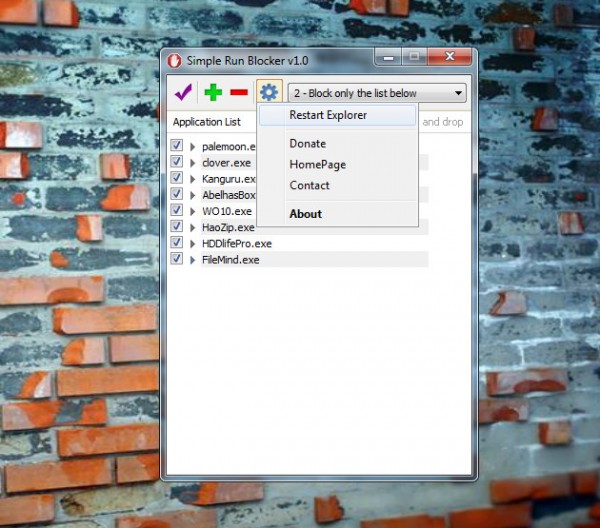
Task: Disable the WO10.exe checkbox
Action: 176,210
